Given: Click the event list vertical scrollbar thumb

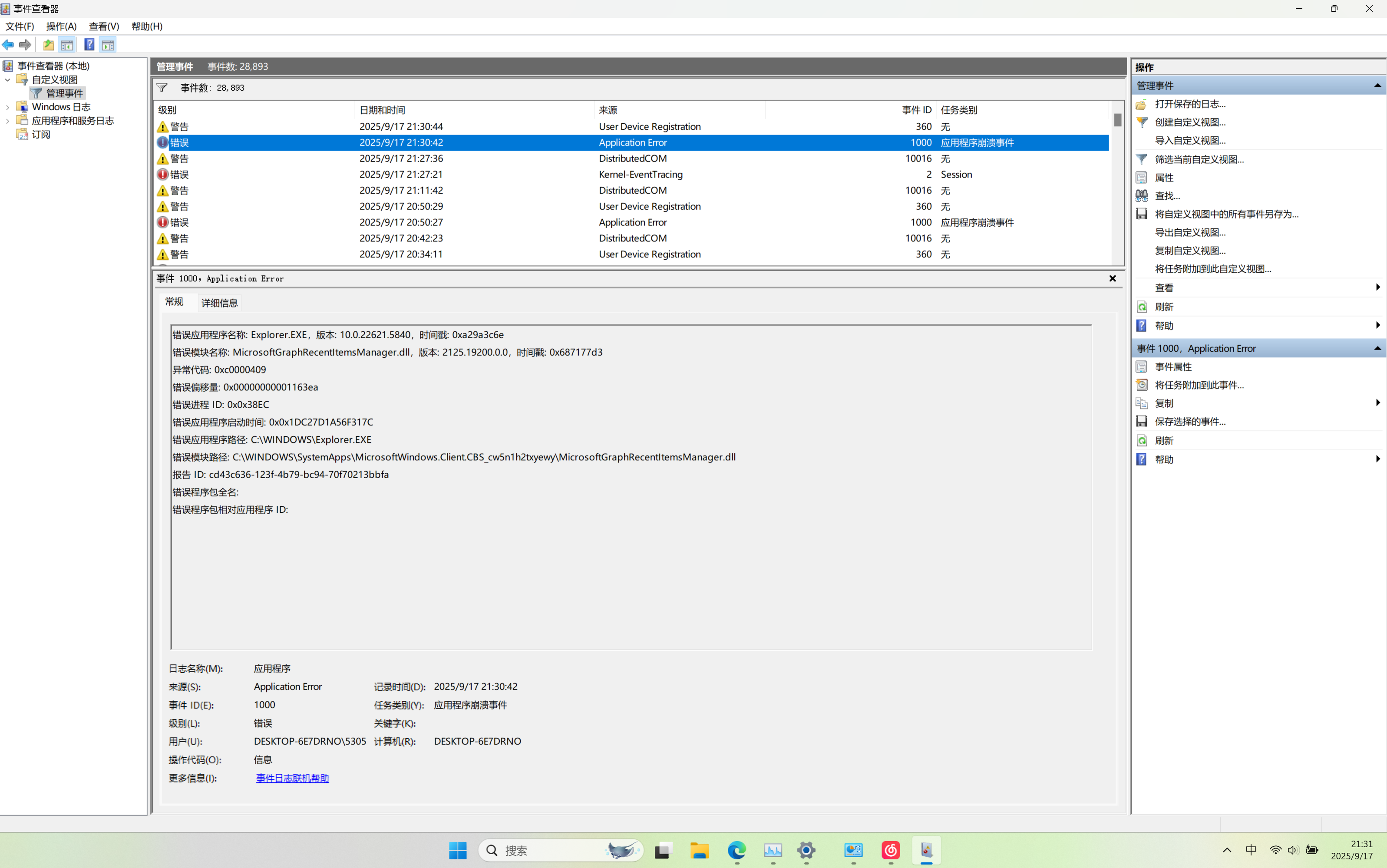Looking at the screenshot, I should [x=1117, y=119].
